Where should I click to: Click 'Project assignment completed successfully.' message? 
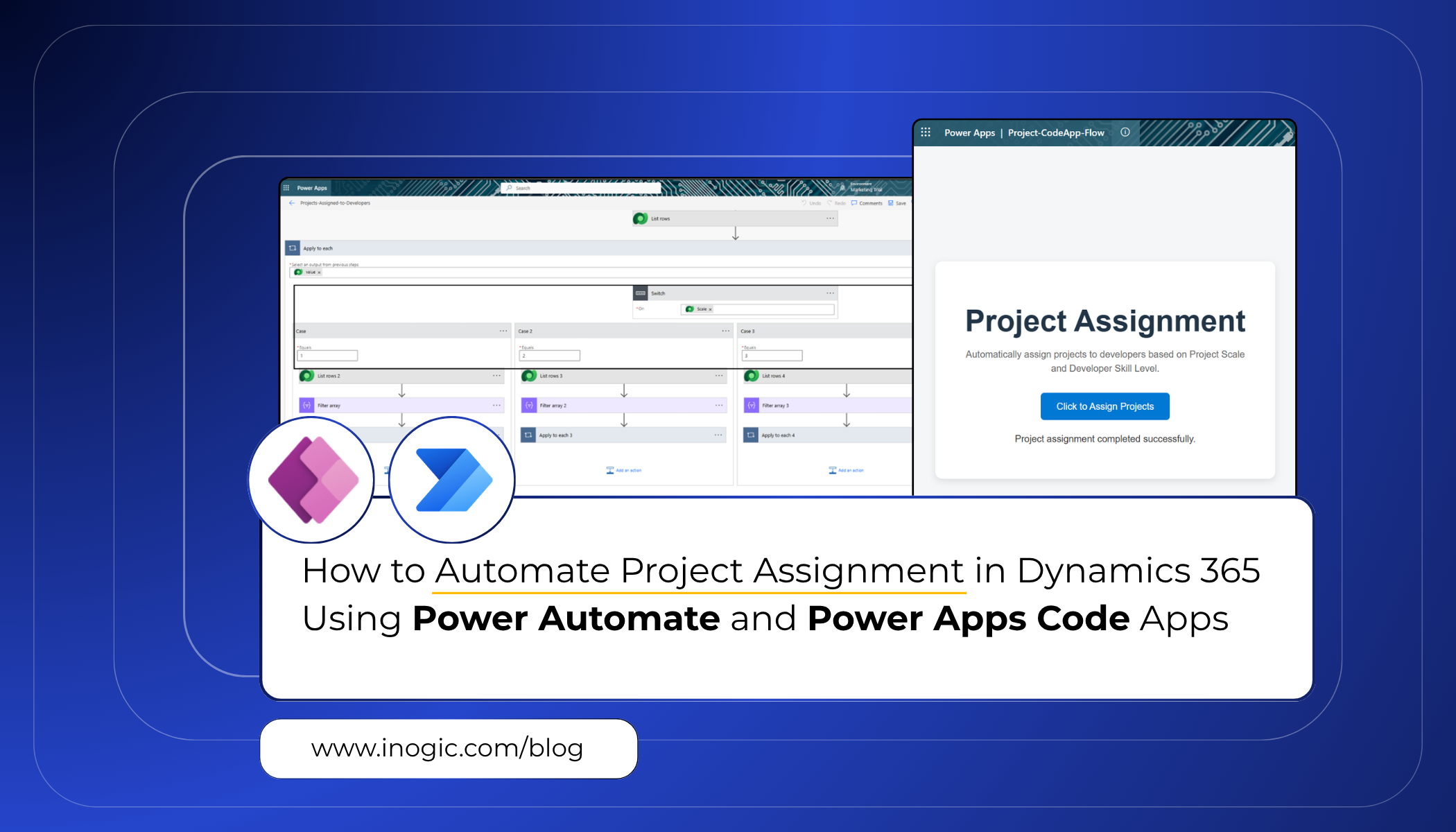pyautogui.click(x=1105, y=439)
